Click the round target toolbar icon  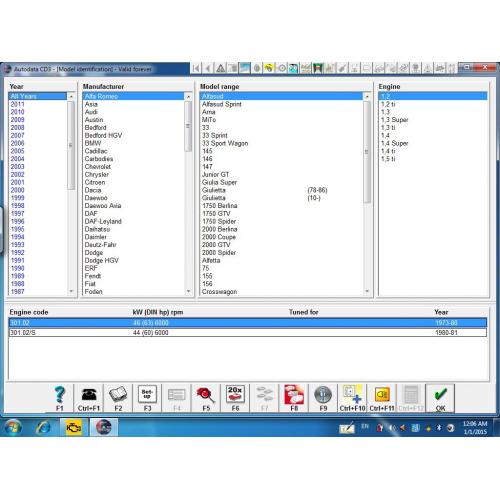point(281,68)
